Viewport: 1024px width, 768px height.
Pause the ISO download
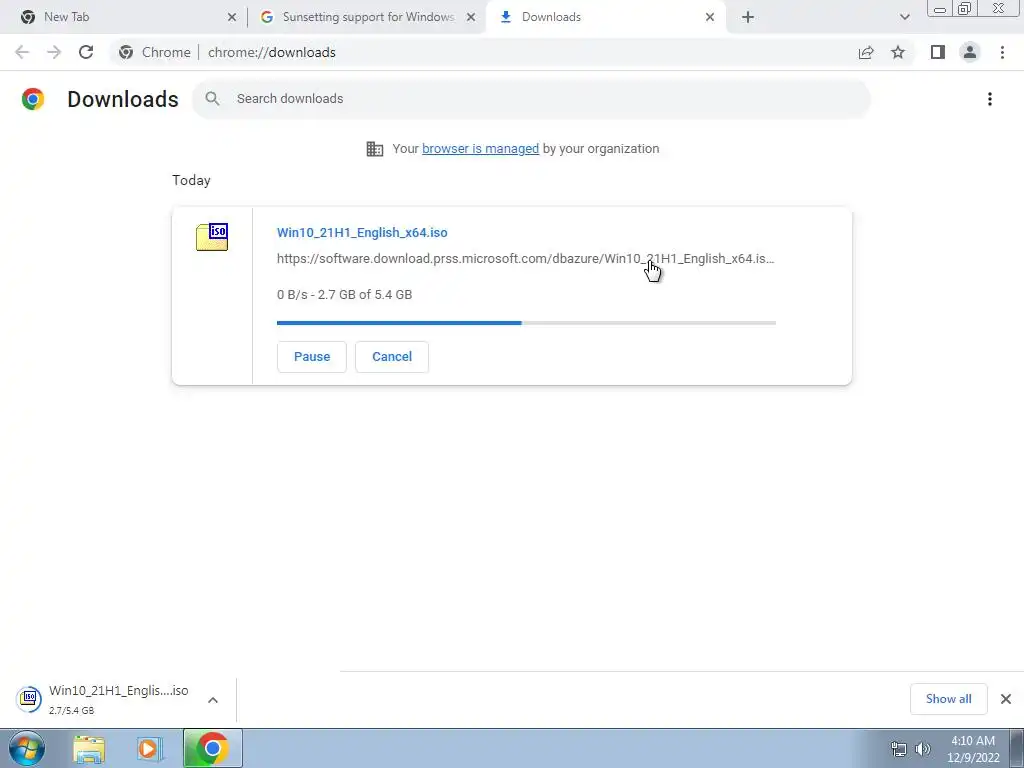(312, 357)
